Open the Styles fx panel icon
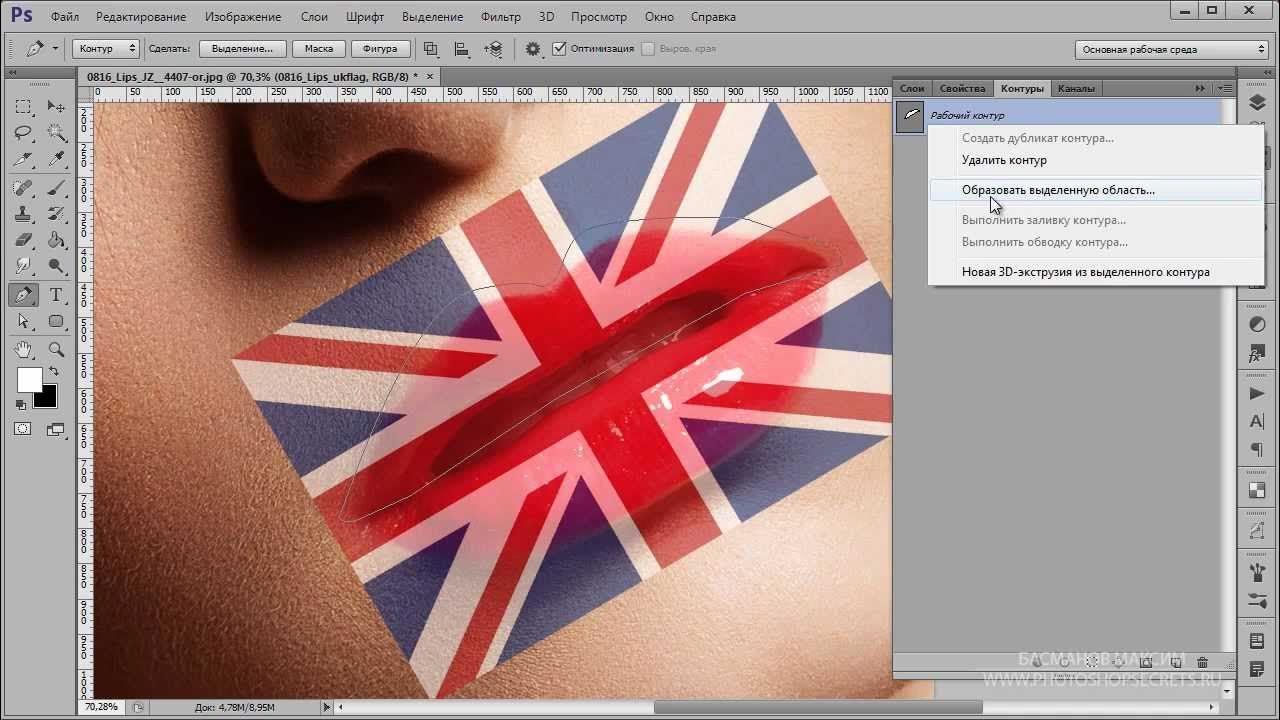 (1257, 355)
